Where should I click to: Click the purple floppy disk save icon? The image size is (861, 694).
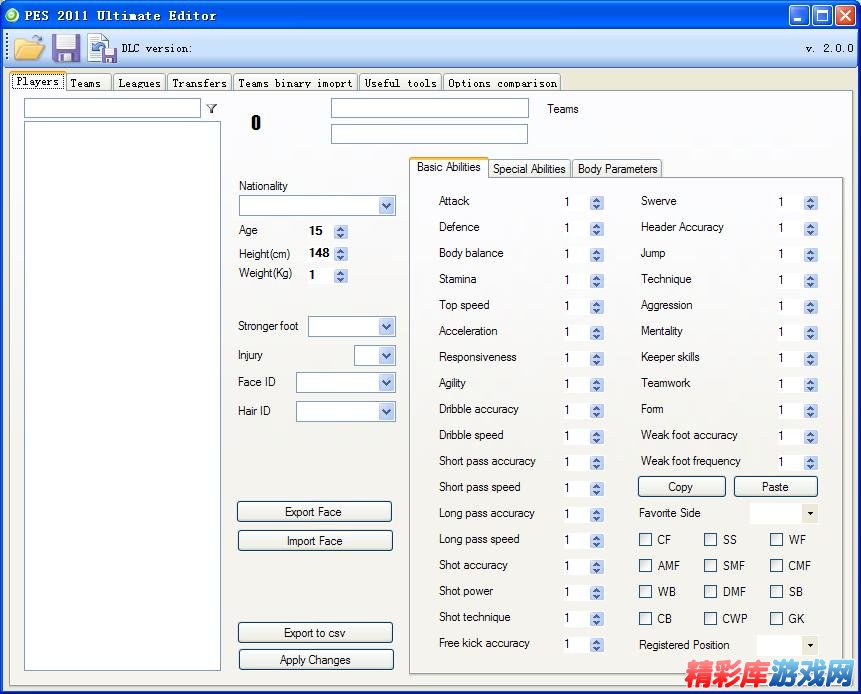tap(66, 48)
